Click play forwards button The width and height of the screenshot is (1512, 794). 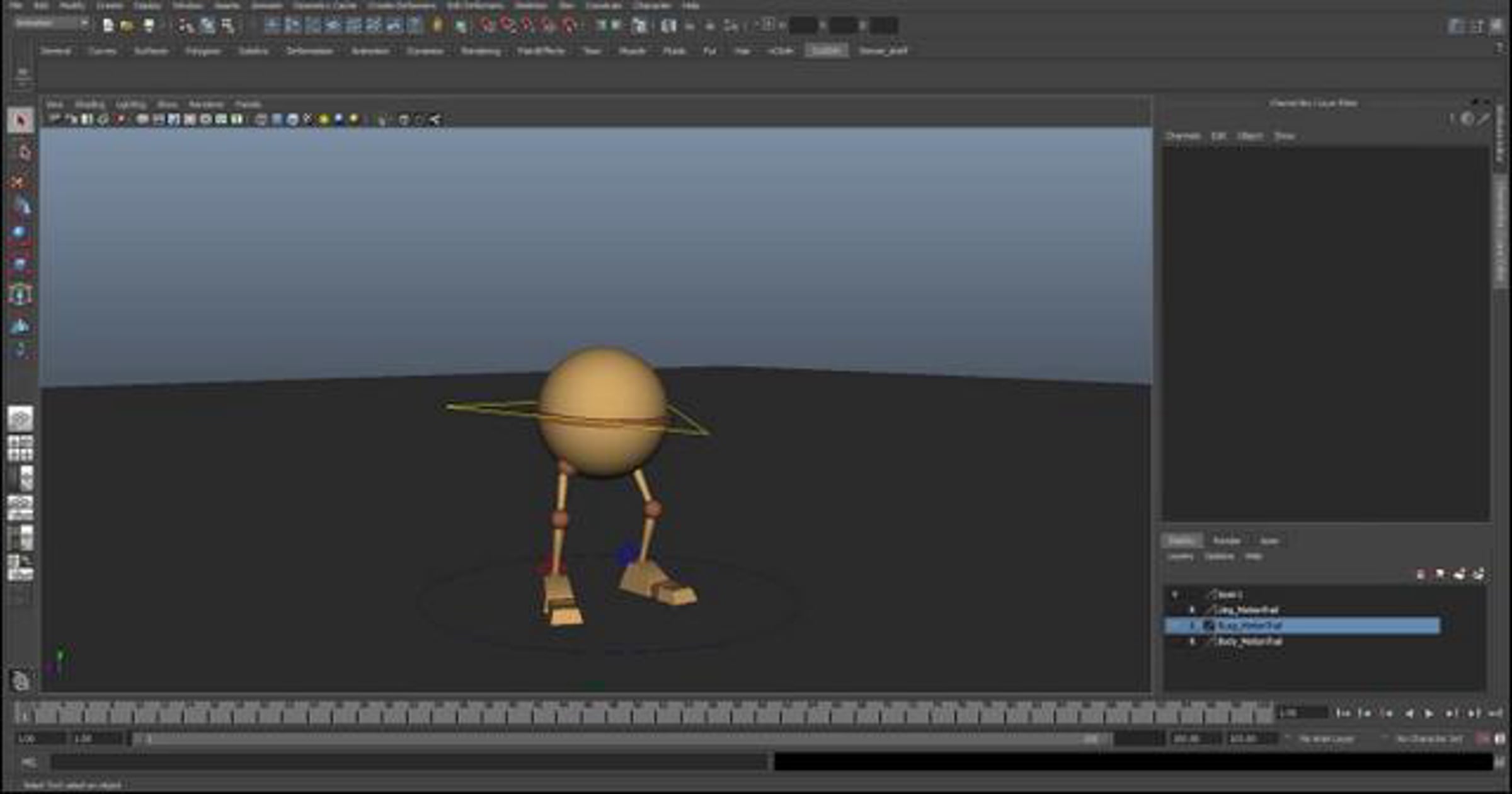(1429, 713)
